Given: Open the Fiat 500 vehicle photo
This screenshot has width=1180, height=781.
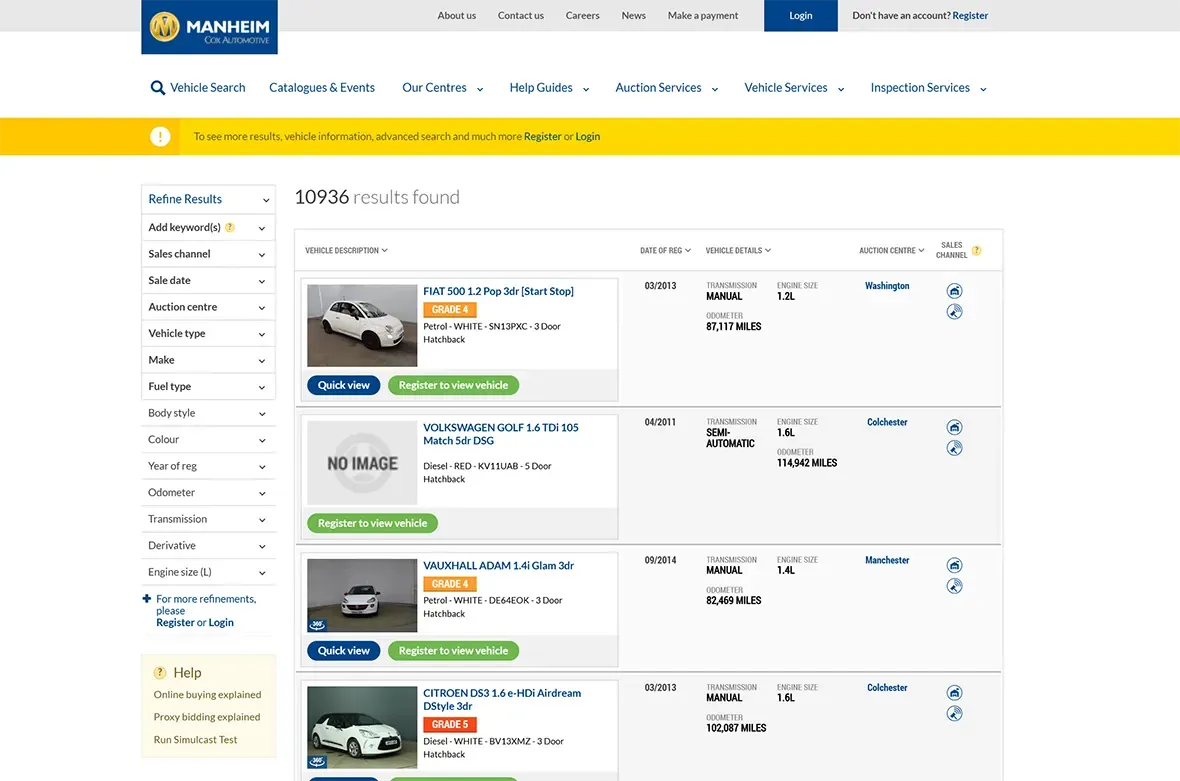Looking at the screenshot, I should tap(362, 325).
